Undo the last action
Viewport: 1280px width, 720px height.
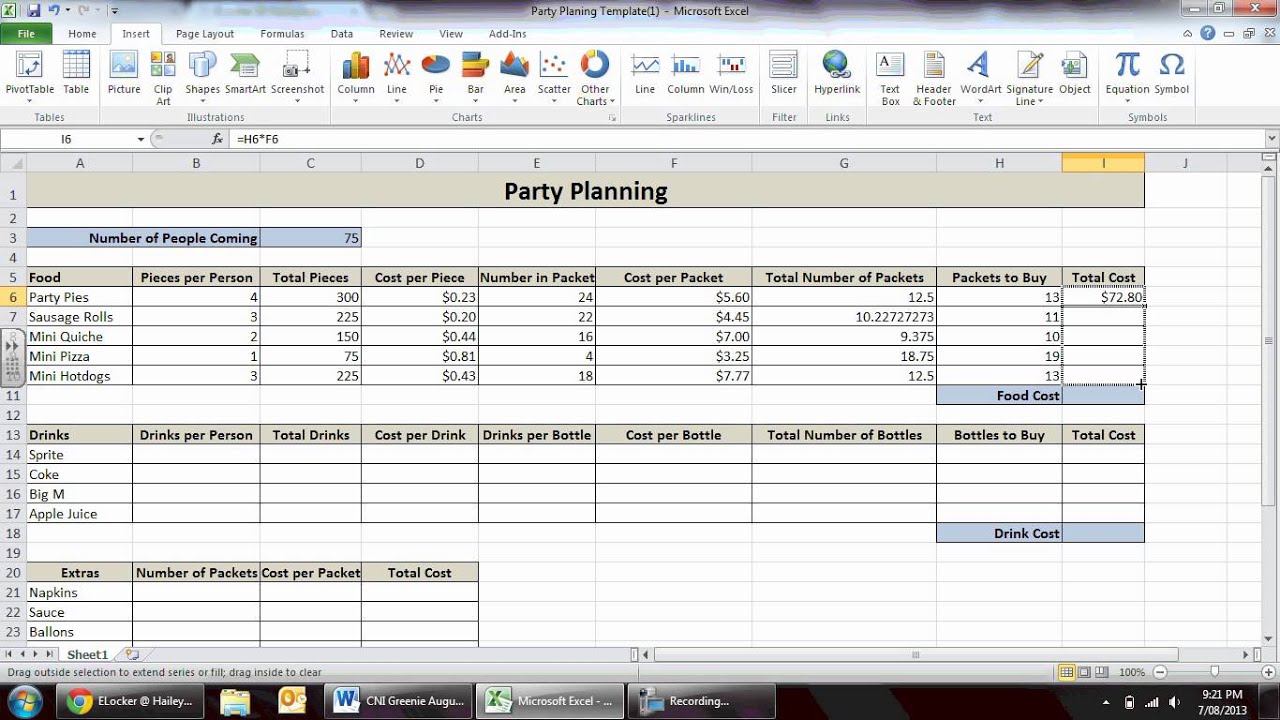(56, 11)
